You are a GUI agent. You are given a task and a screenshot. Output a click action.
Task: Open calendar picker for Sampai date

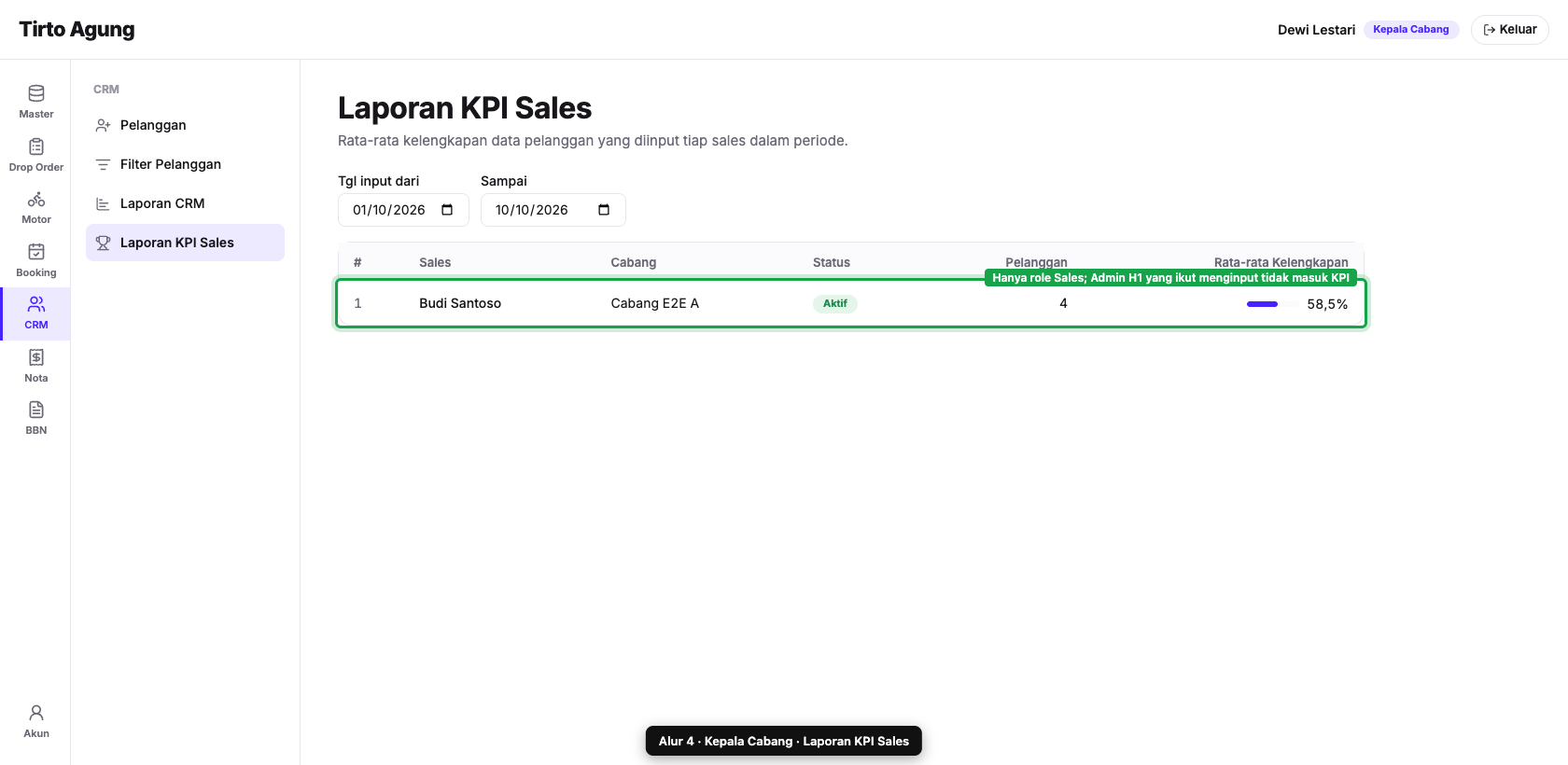[604, 210]
